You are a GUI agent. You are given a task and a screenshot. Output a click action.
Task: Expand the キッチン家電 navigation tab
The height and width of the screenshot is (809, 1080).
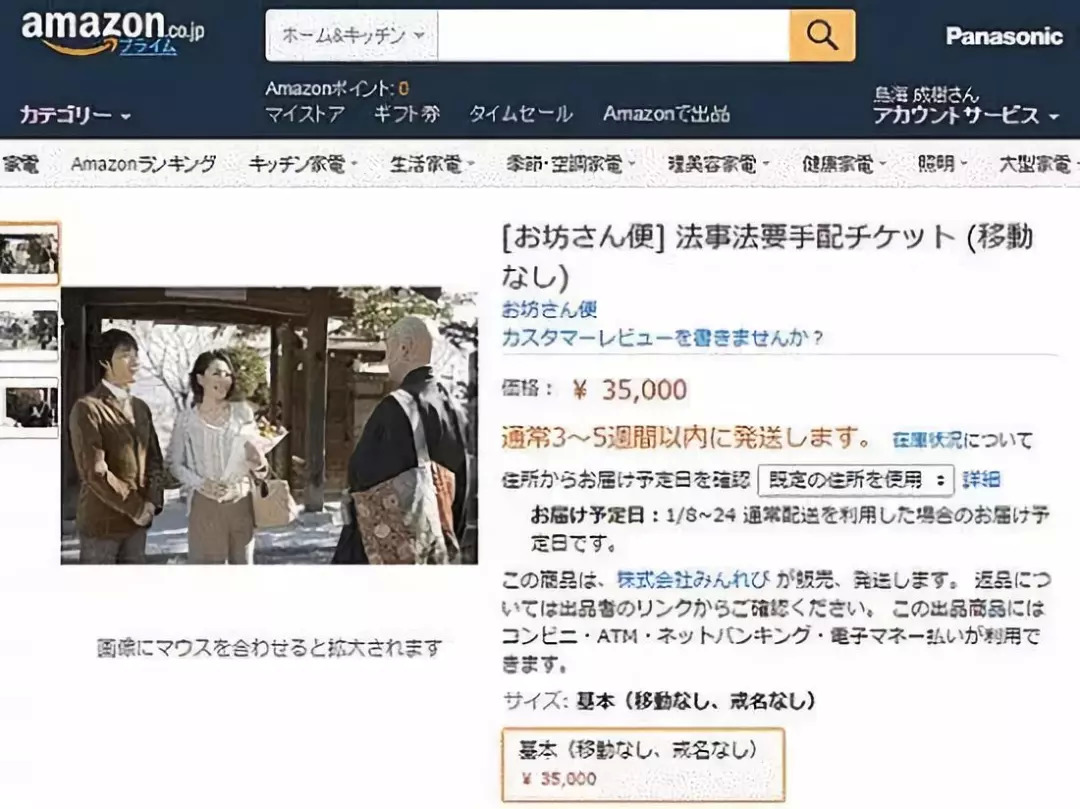pyautogui.click(x=303, y=164)
